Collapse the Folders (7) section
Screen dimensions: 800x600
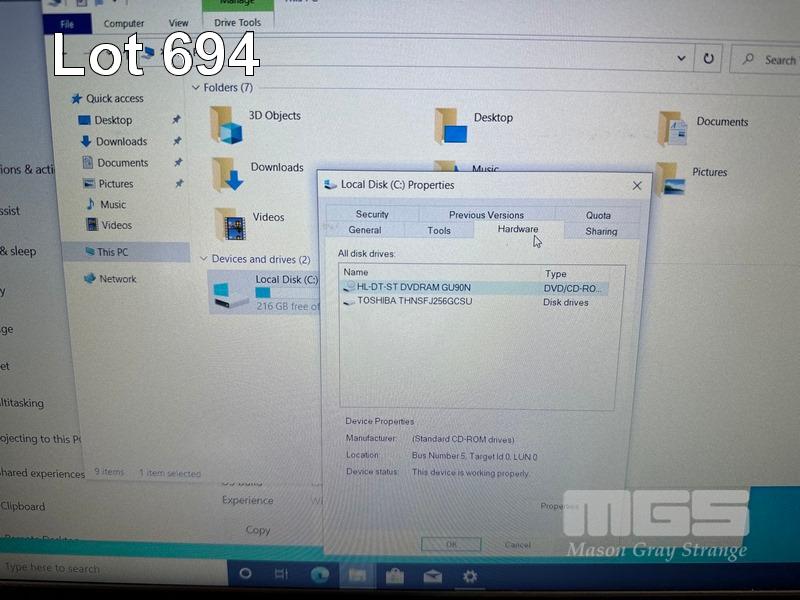[196, 88]
